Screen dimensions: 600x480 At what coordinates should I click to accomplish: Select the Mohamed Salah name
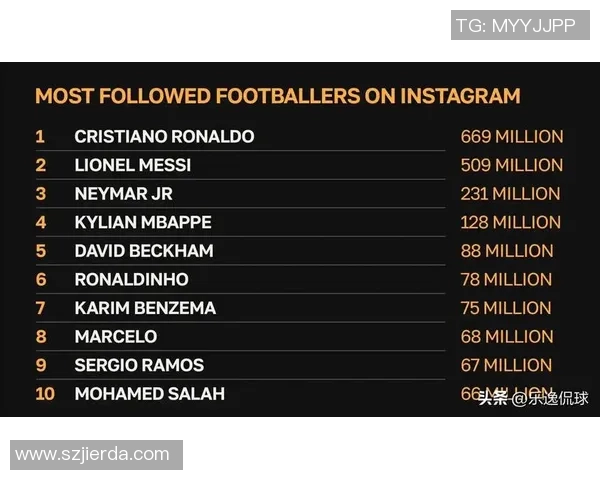click(x=149, y=394)
